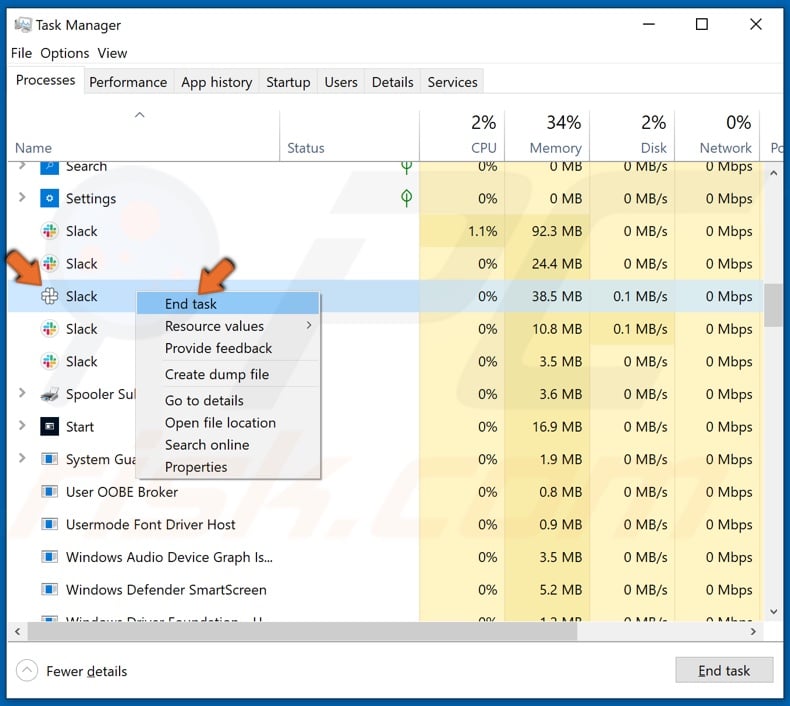Viewport: 790px width, 706px height.
Task: Click the Start process icon
Action: click(x=49, y=427)
